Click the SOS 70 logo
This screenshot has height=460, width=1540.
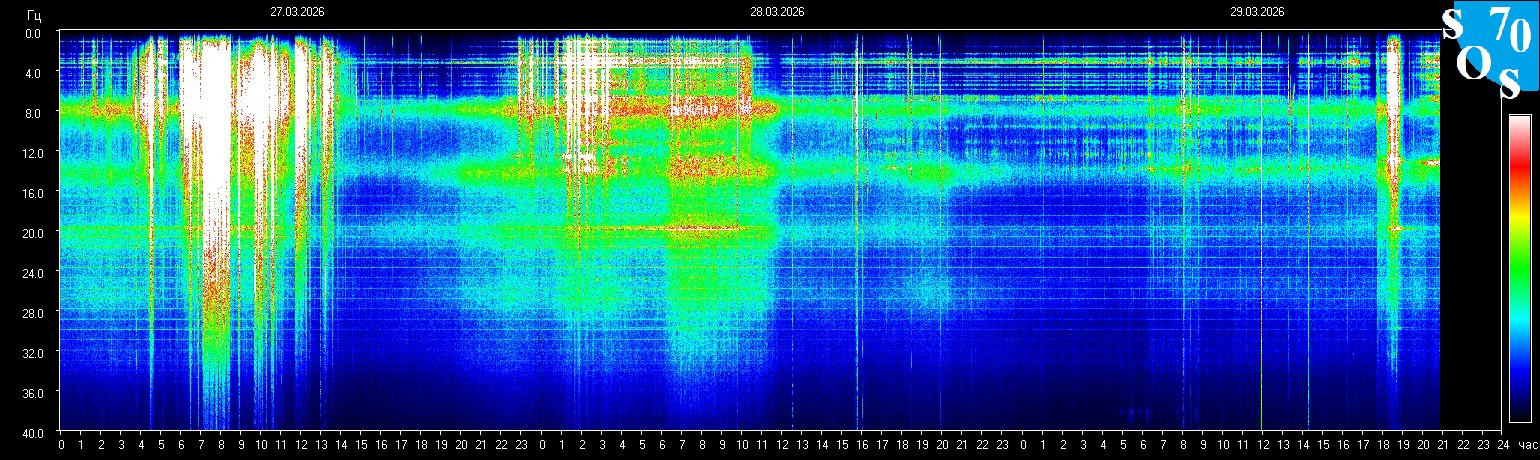click(1487, 50)
